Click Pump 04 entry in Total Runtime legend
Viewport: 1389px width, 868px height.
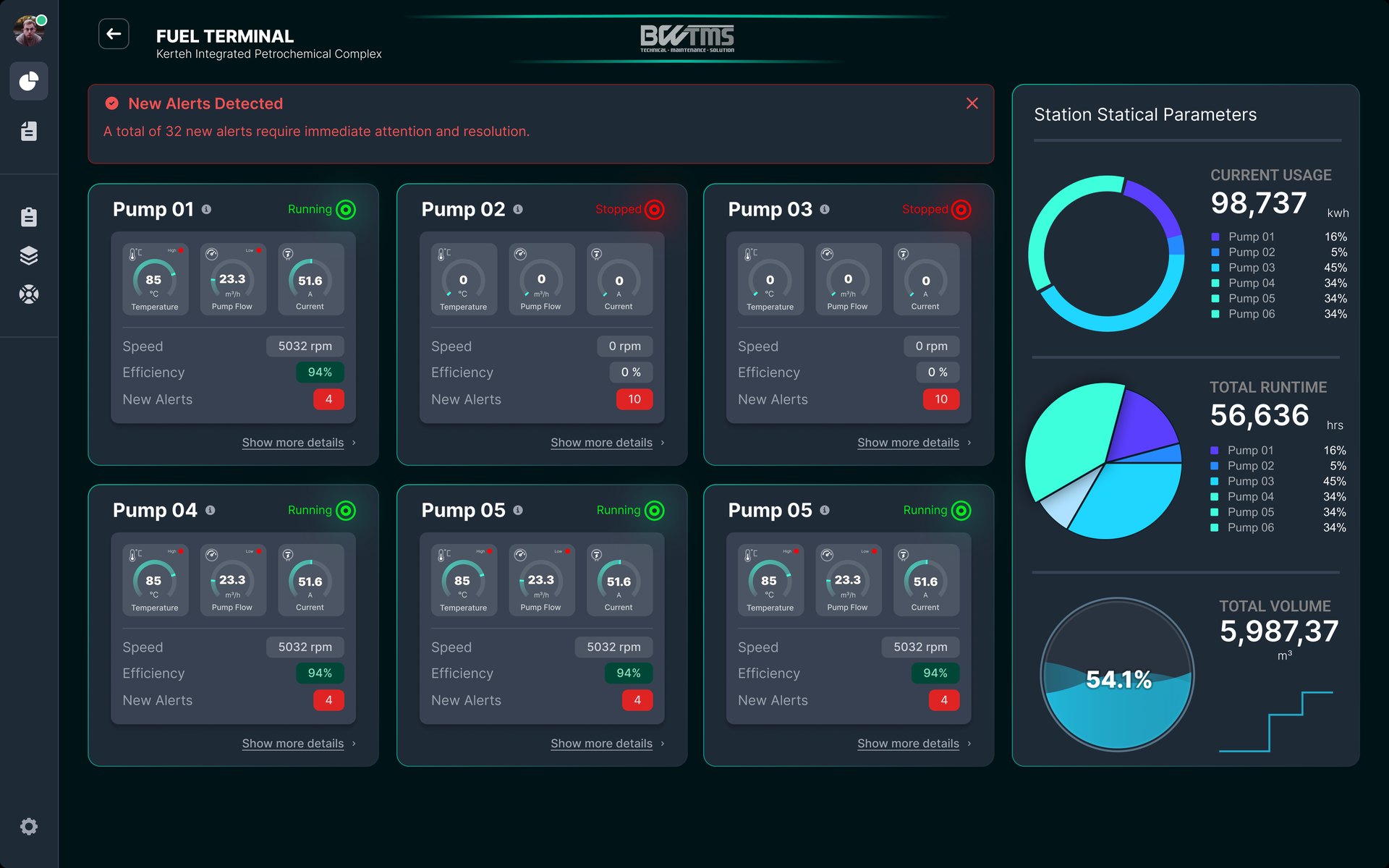point(1278,497)
